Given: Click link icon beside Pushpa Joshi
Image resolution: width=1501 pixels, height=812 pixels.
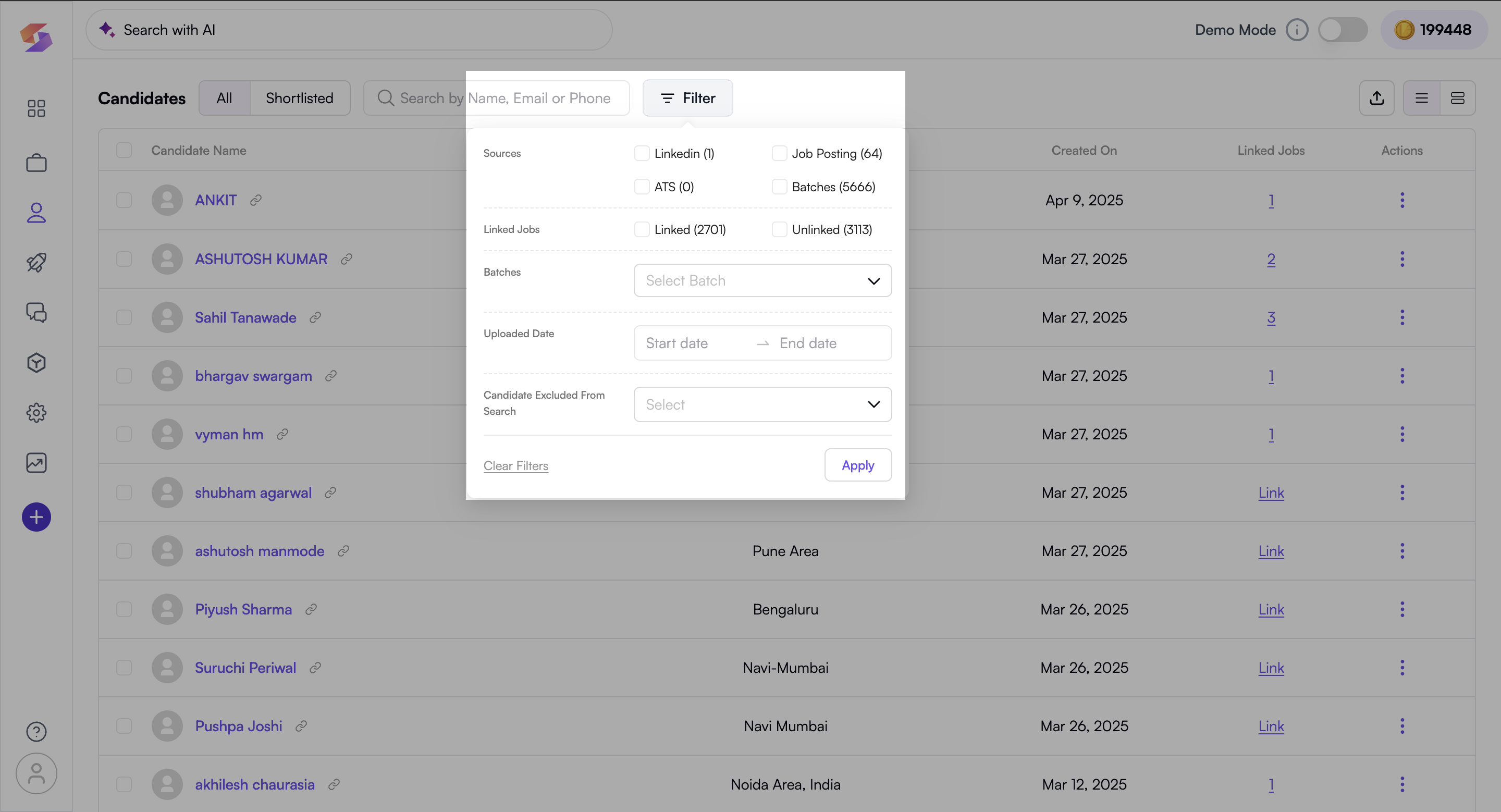Looking at the screenshot, I should (x=301, y=727).
